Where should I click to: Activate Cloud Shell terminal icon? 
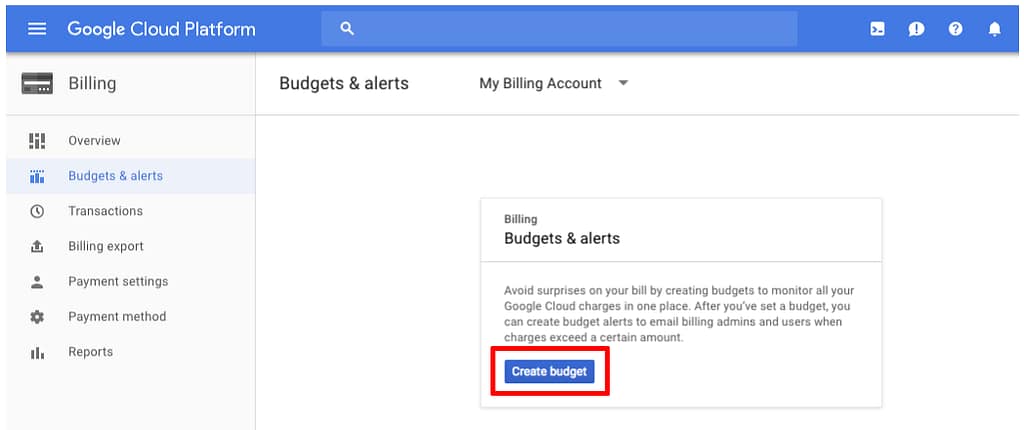(x=877, y=29)
